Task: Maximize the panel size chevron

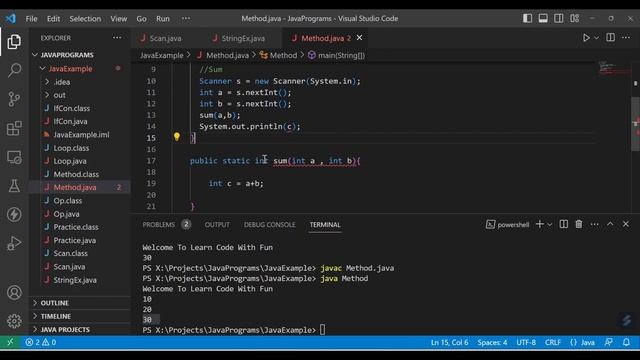Action: coord(610,224)
